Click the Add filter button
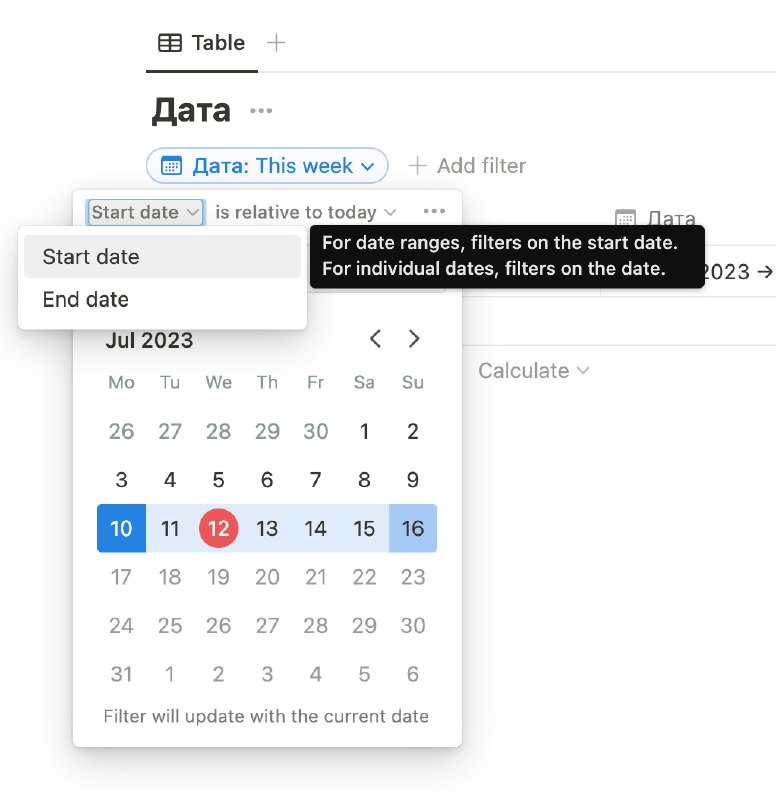Screen dimensions: 776x800 (x=467, y=166)
